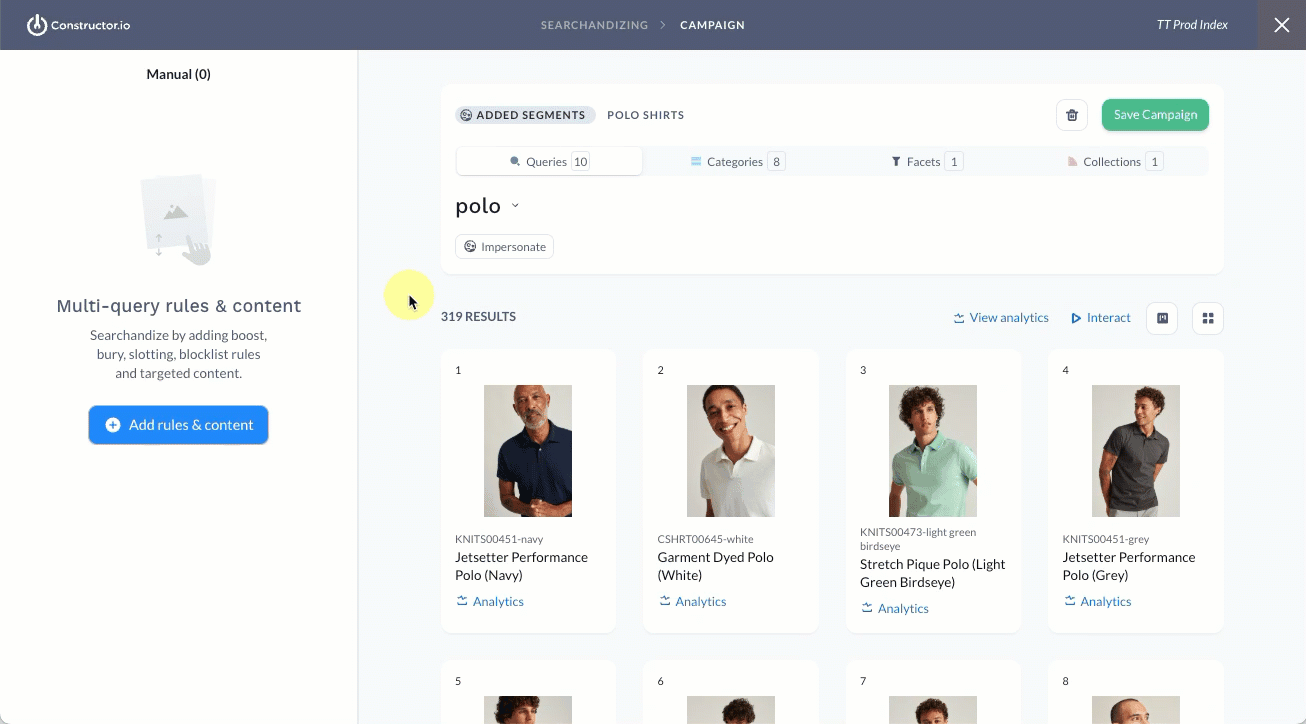This screenshot has height=724, width=1306.
Task: Expand the polo query dropdown
Action: 515,206
